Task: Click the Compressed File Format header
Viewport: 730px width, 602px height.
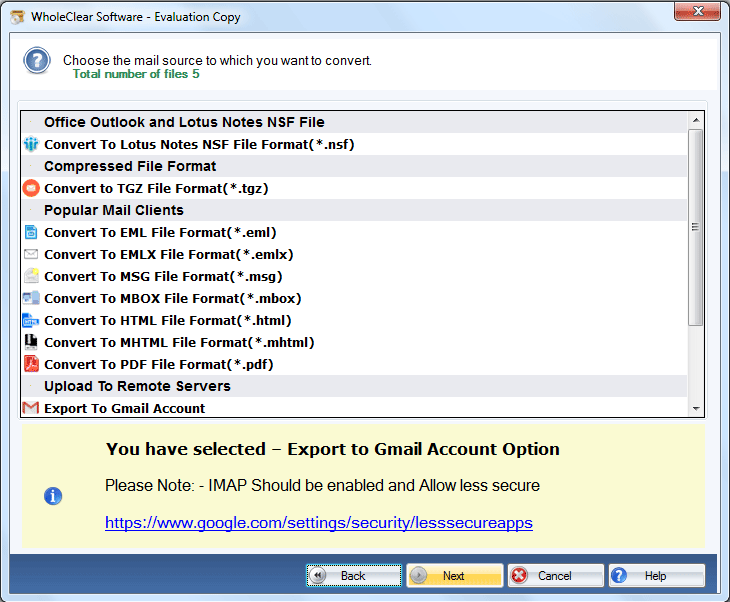Action: click(354, 166)
